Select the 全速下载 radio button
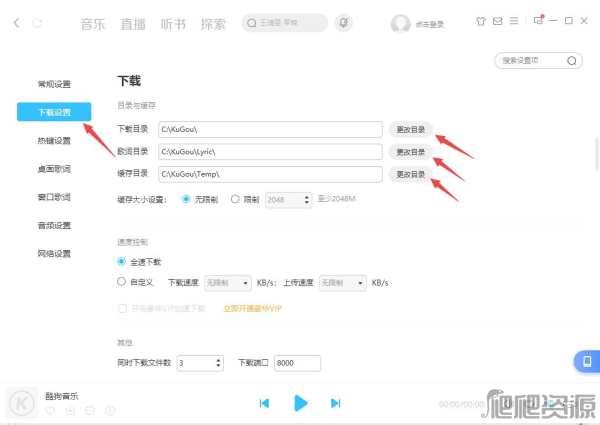The width and height of the screenshot is (600, 425). [121, 262]
